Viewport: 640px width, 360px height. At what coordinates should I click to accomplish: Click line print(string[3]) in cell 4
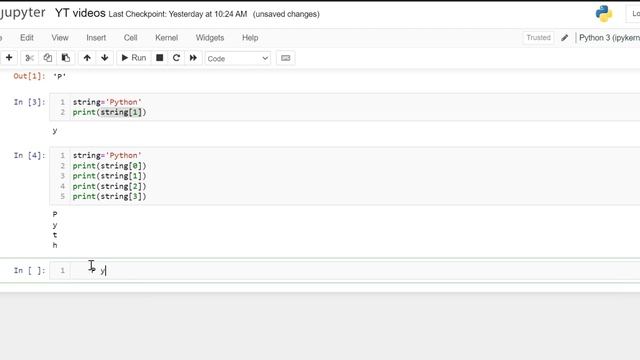point(109,196)
